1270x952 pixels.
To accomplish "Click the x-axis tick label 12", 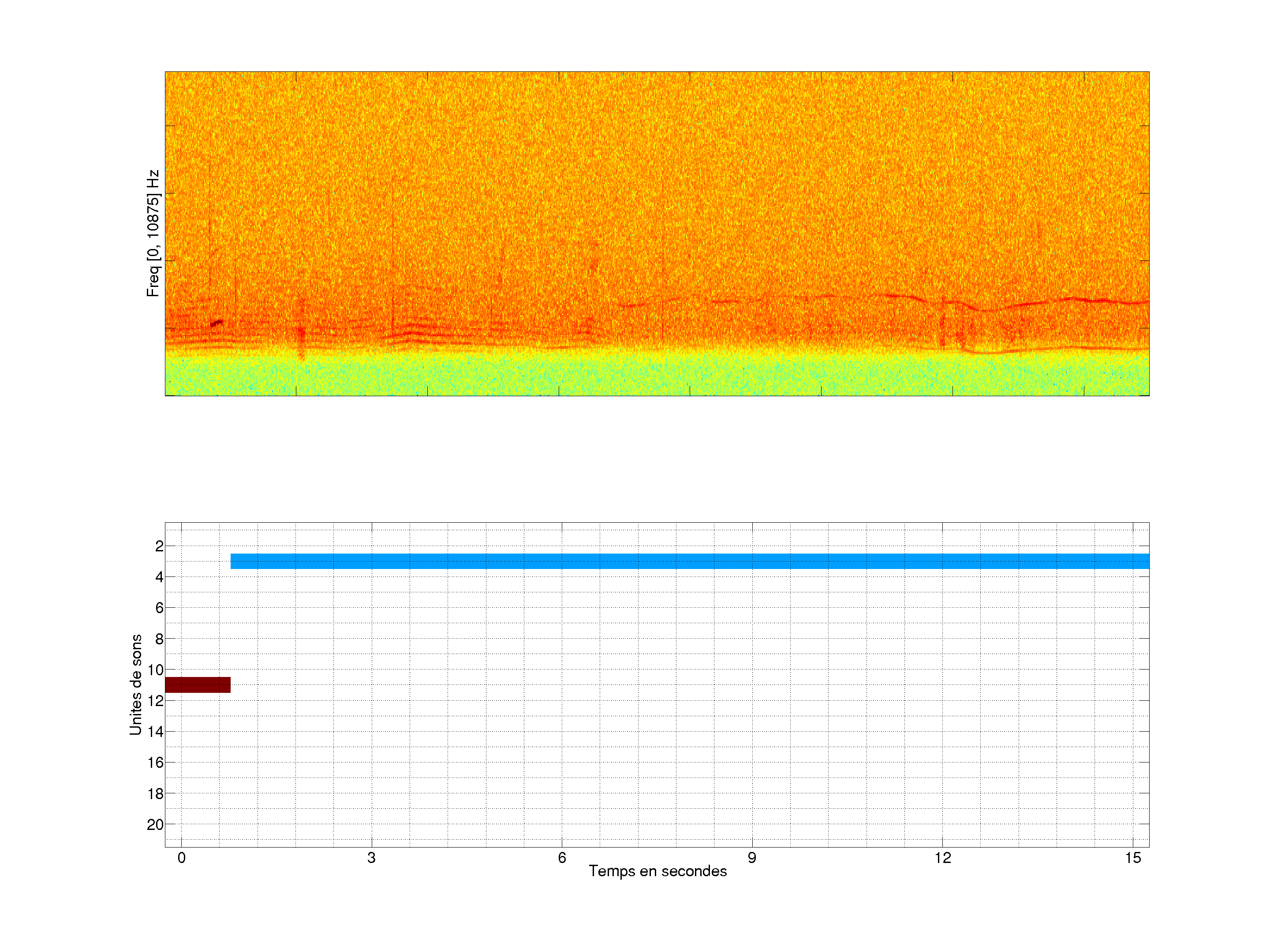I will coord(942,858).
